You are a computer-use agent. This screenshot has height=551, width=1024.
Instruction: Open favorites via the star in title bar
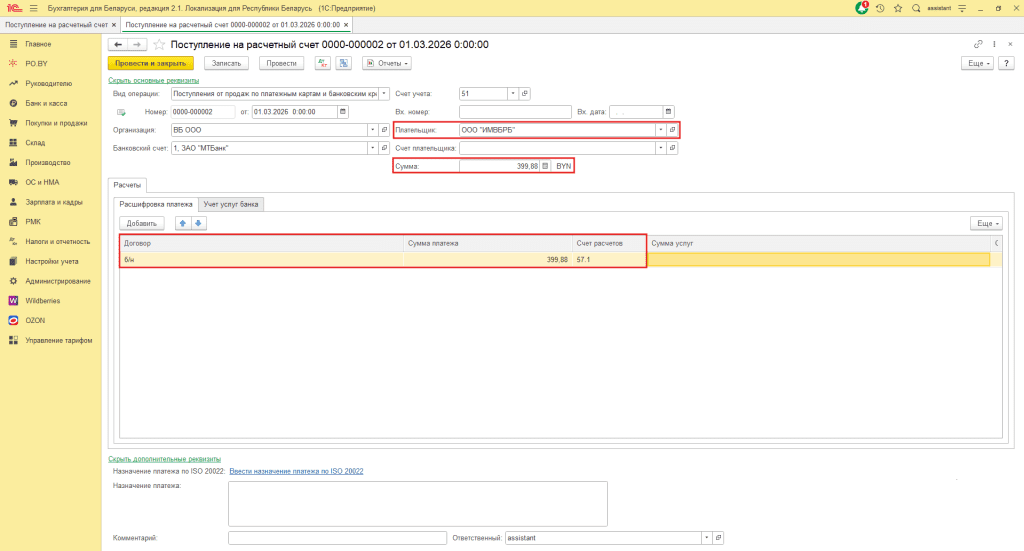[x=897, y=8]
